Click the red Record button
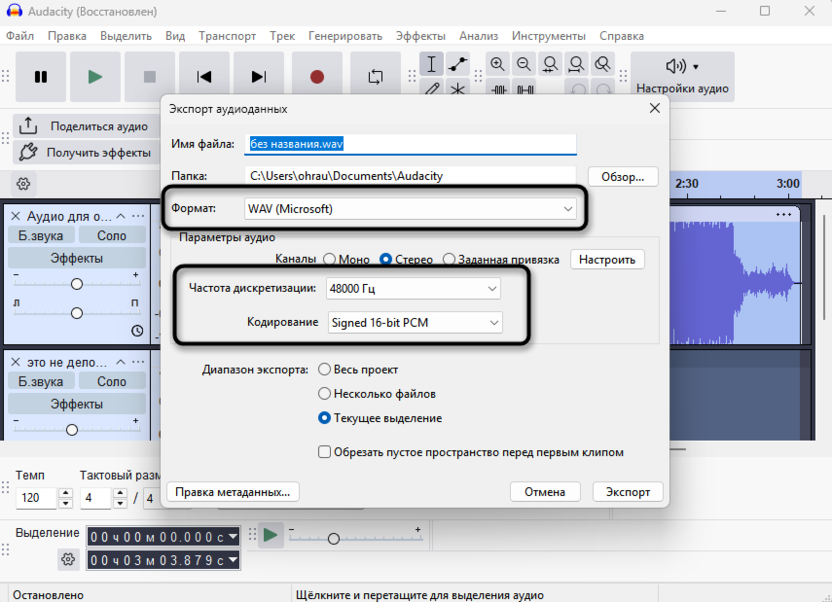 pos(317,77)
